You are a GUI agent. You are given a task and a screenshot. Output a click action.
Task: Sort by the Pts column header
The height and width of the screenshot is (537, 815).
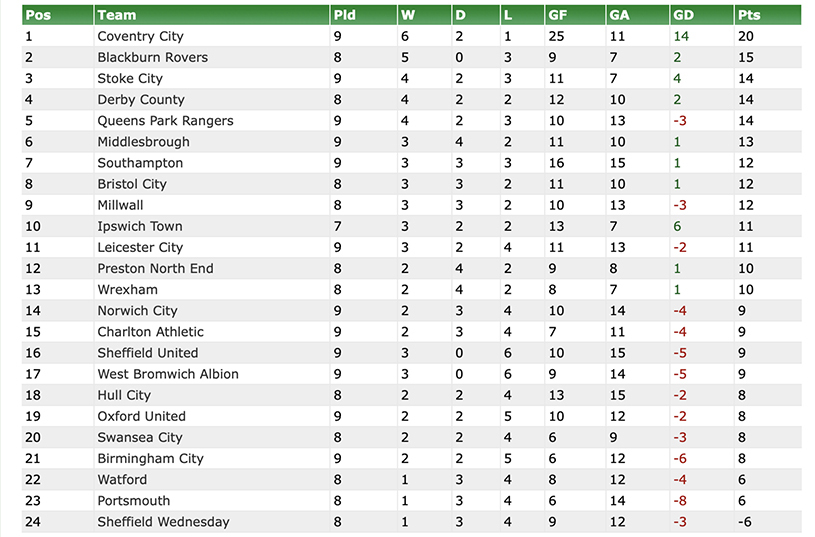pyautogui.click(x=748, y=15)
